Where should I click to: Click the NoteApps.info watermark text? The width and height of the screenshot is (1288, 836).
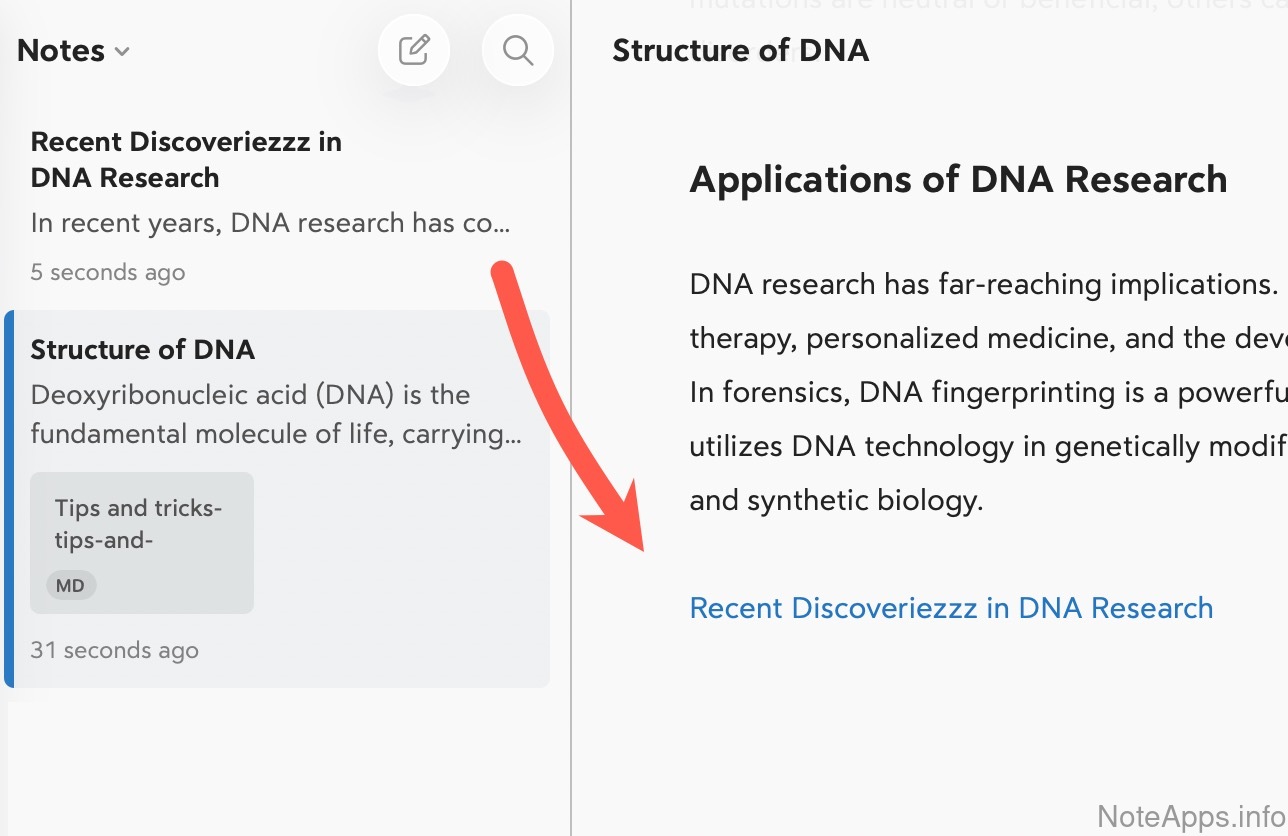coord(1190,816)
